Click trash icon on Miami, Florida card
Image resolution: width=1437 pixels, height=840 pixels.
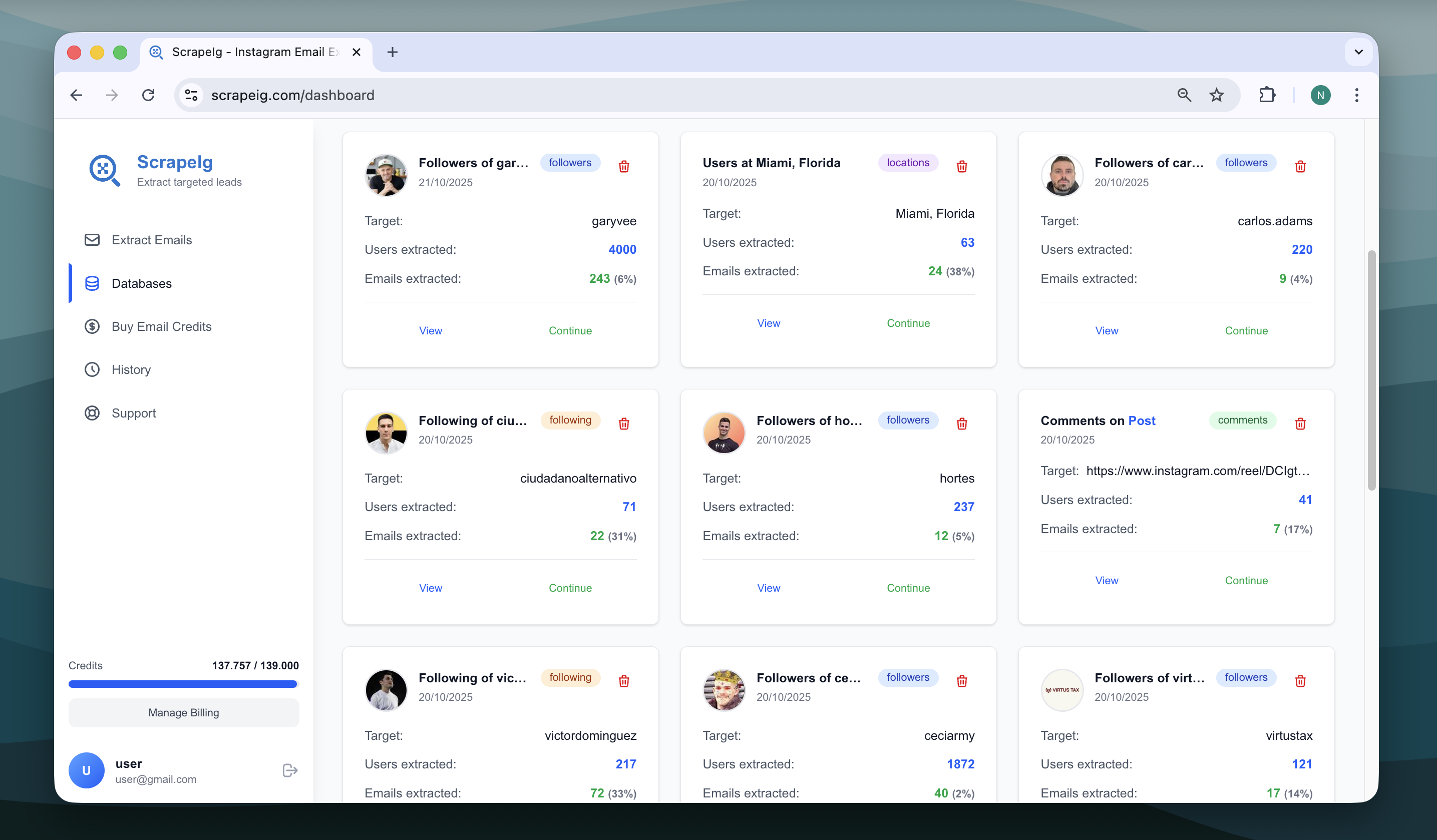point(961,167)
